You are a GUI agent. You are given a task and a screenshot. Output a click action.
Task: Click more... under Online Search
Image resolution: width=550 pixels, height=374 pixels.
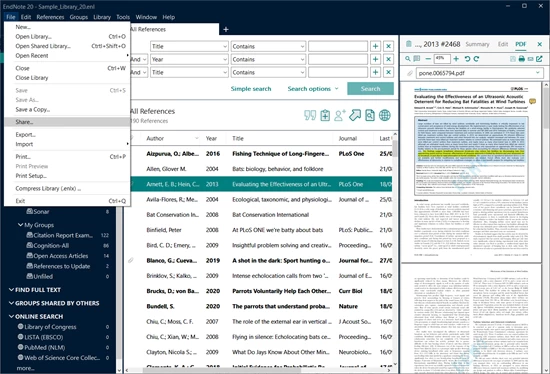pos(25,368)
